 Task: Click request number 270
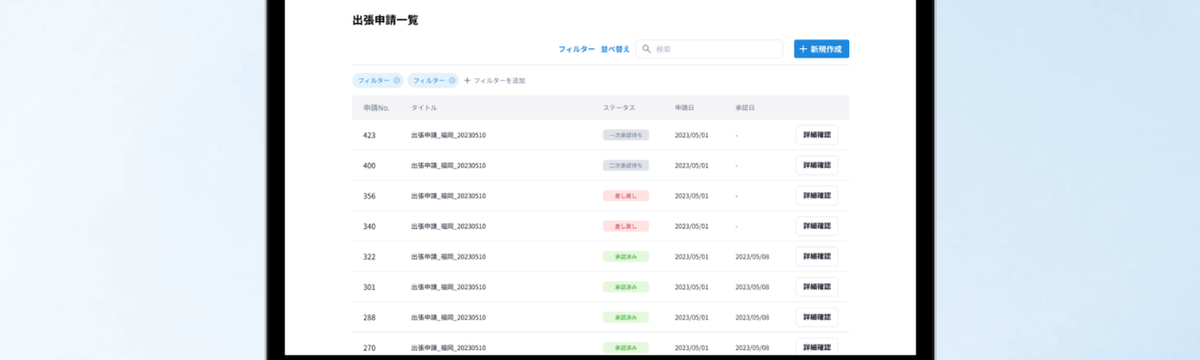[x=369, y=347]
